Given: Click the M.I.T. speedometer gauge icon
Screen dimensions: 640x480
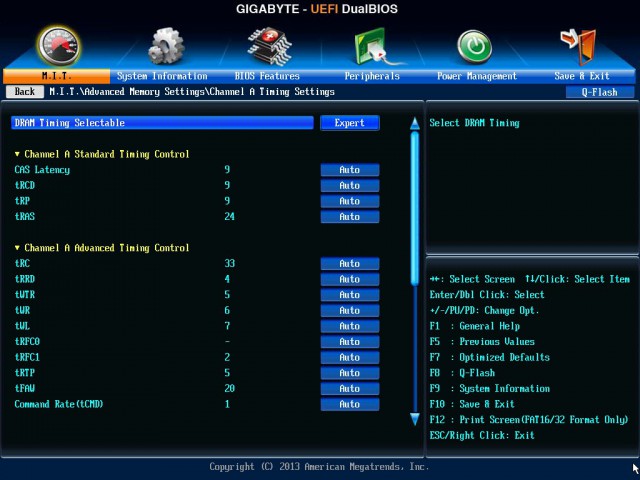Looking at the screenshot, I should [58, 46].
